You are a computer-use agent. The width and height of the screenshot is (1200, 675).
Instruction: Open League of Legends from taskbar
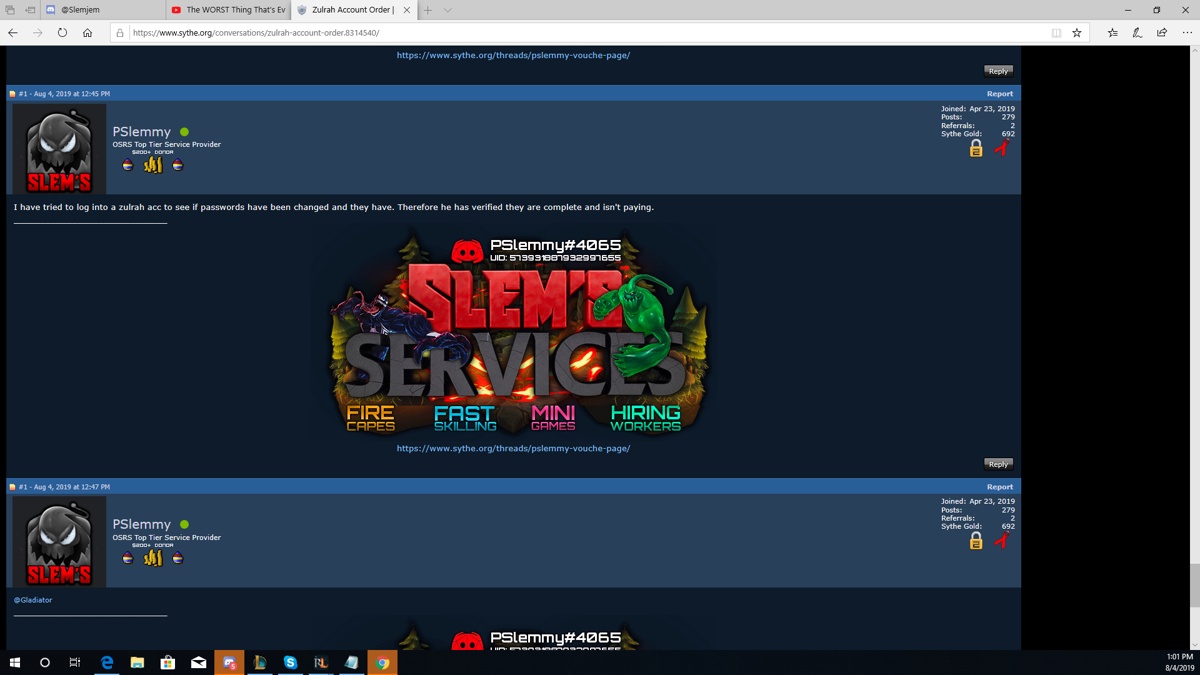260,662
